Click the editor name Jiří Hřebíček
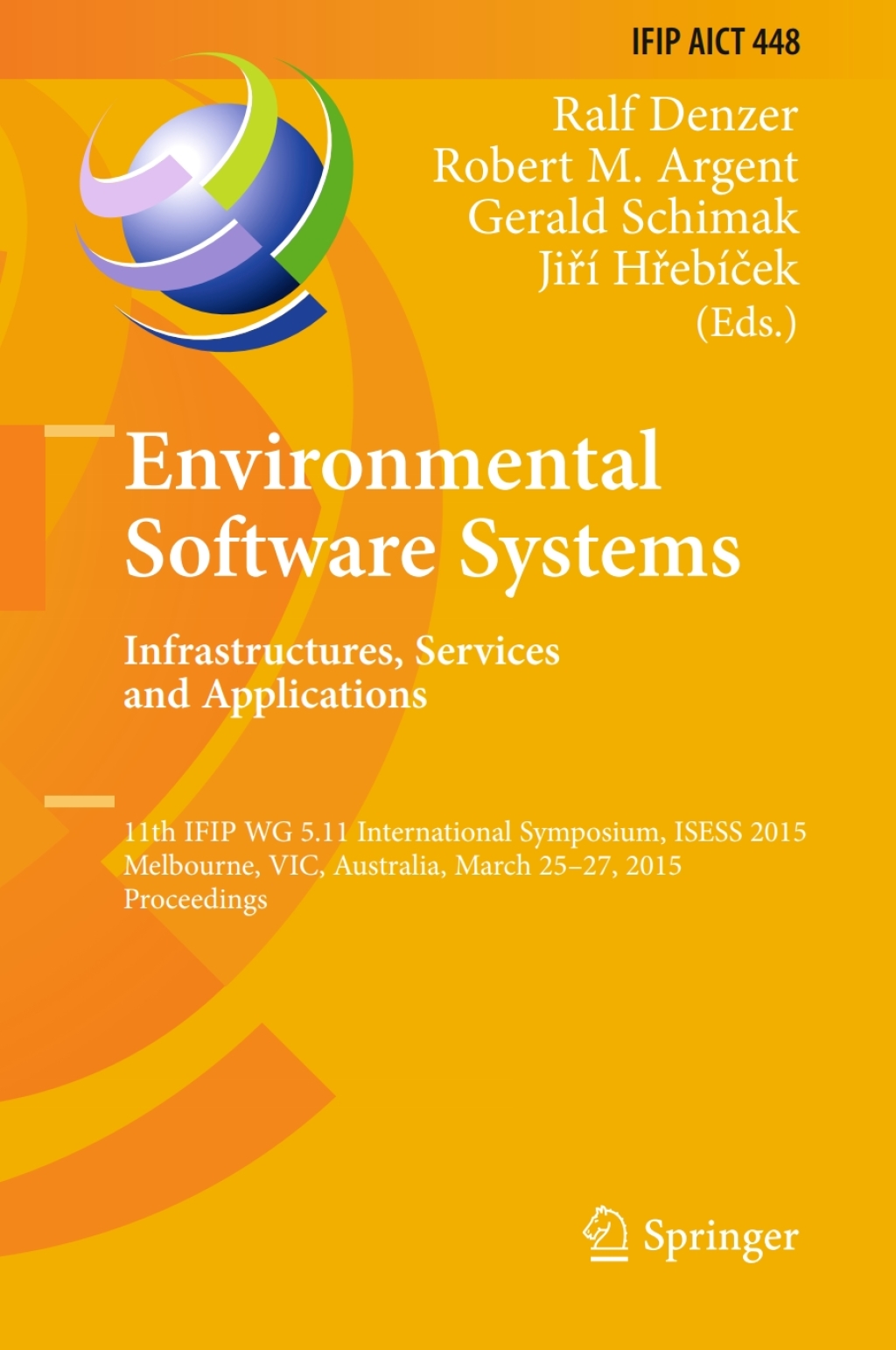The image size is (896, 1350). point(668,268)
